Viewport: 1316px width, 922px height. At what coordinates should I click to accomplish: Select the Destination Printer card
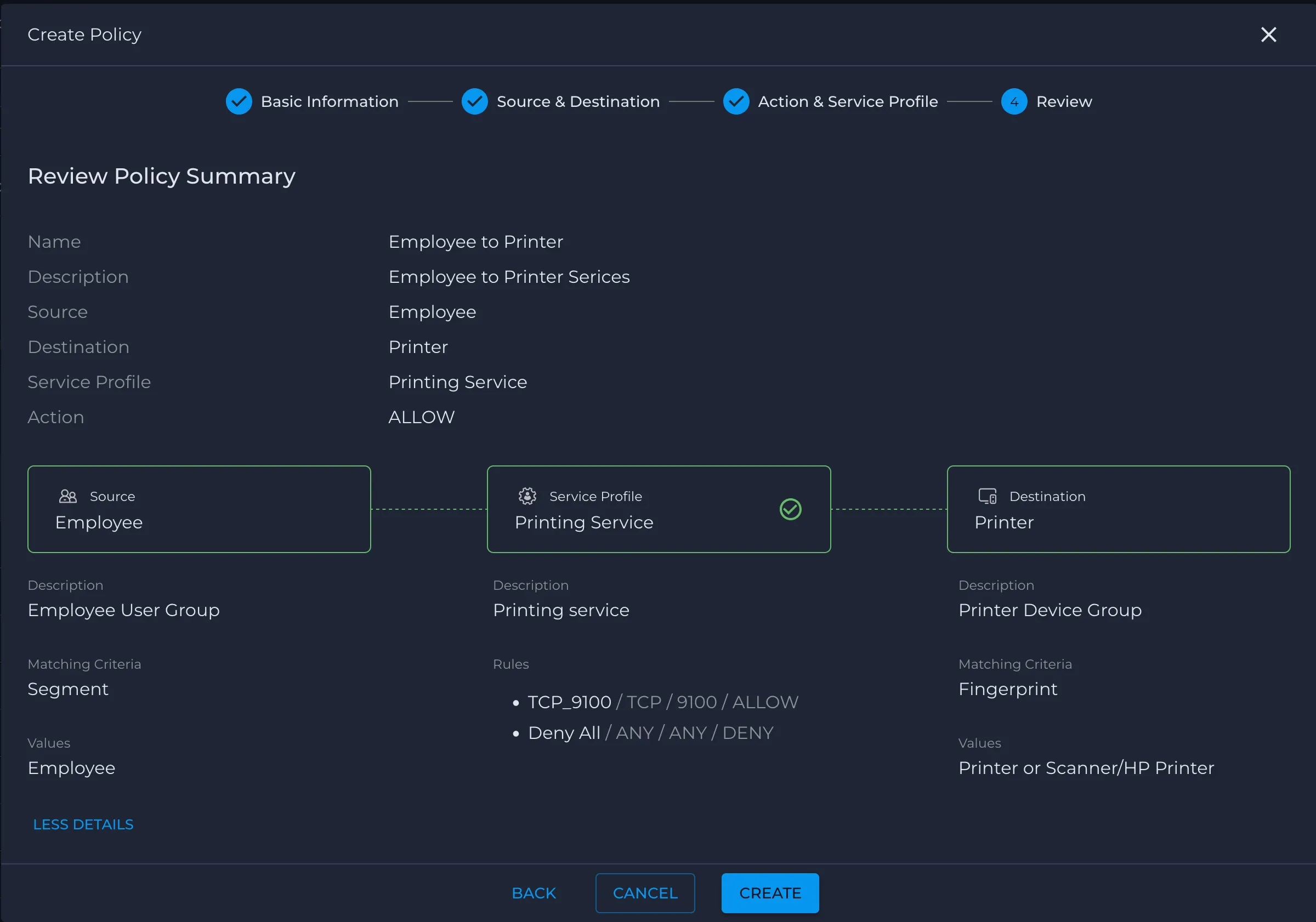pyautogui.click(x=1118, y=509)
